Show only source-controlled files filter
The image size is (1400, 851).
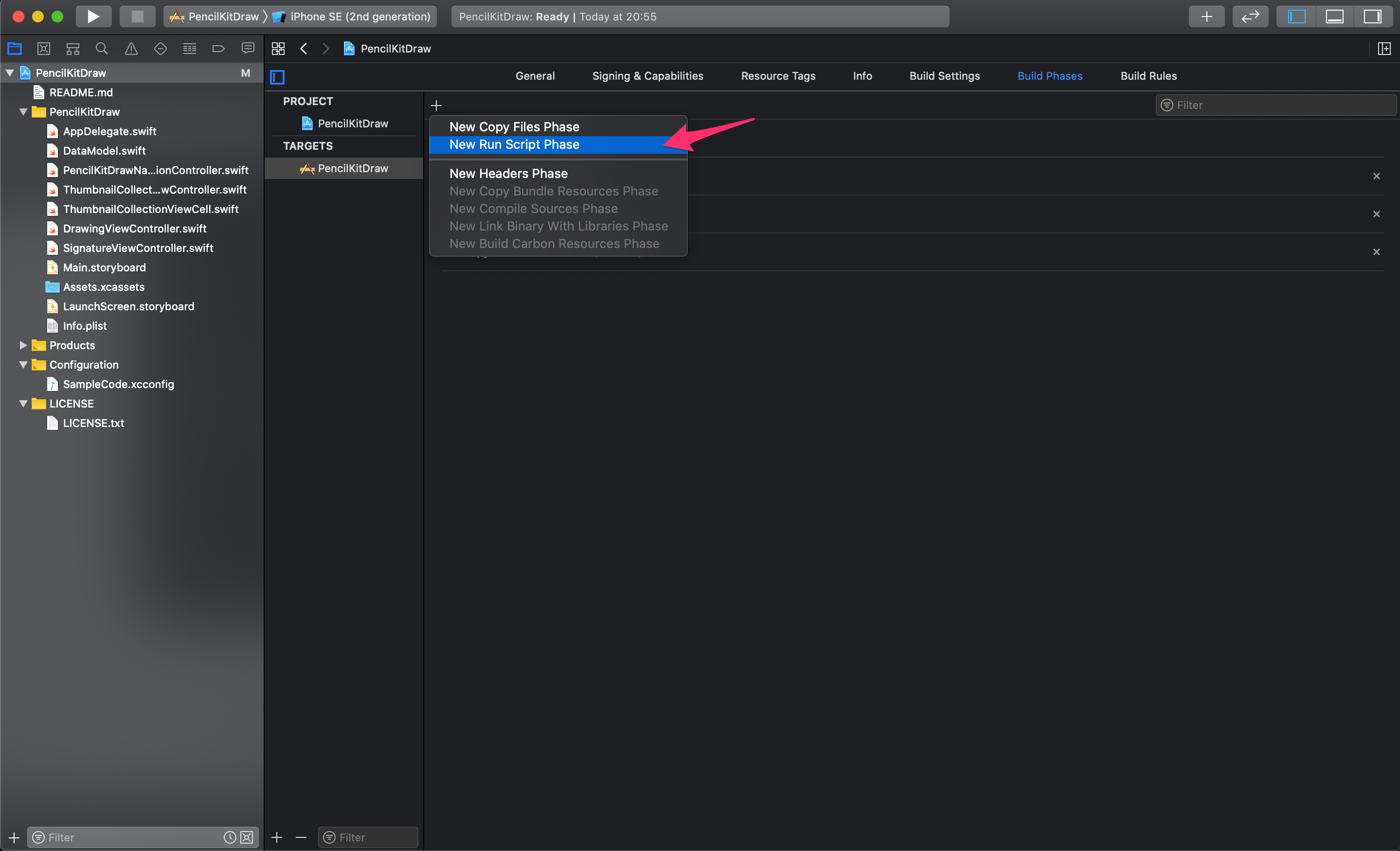[247, 837]
